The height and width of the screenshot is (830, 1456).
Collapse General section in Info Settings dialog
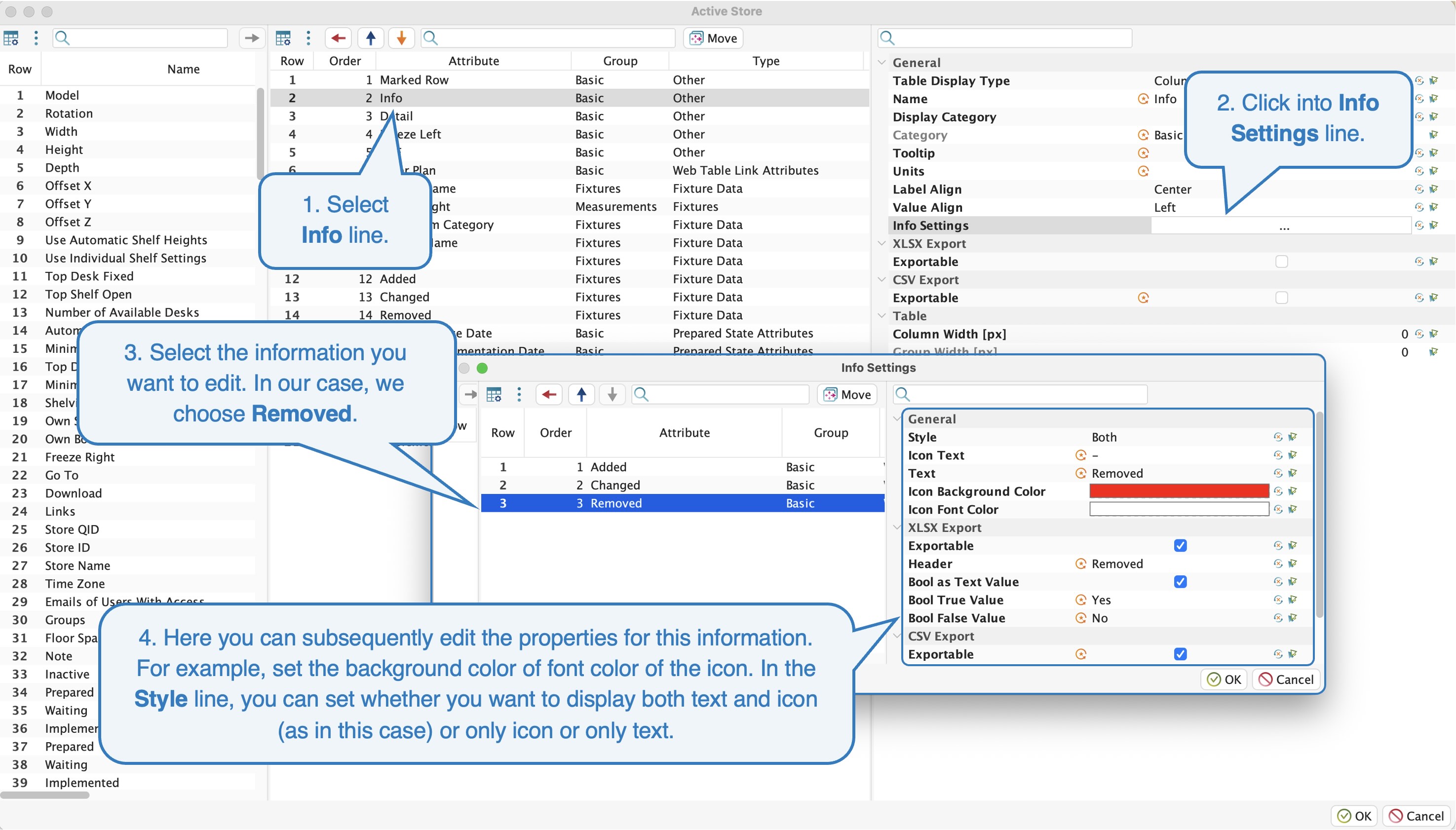tap(897, 419)
